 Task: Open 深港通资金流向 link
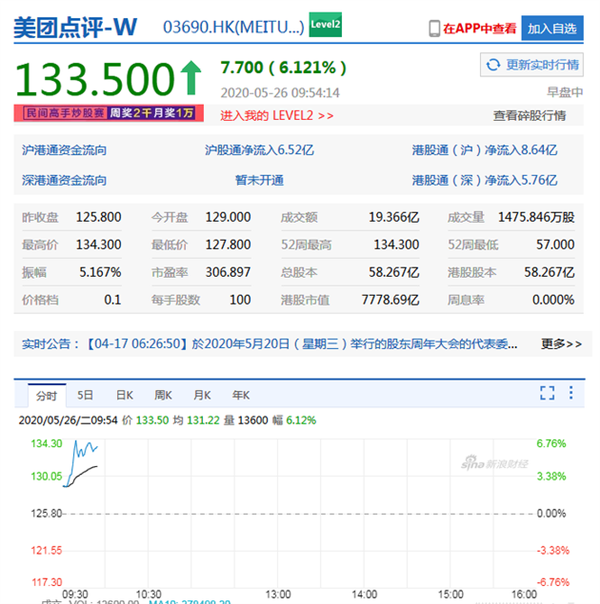64,180
